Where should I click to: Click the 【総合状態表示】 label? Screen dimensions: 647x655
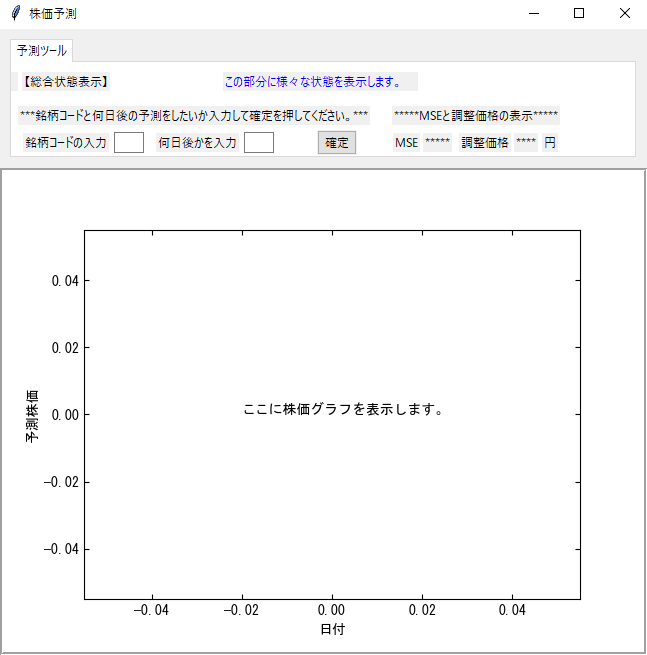(66, 81)
